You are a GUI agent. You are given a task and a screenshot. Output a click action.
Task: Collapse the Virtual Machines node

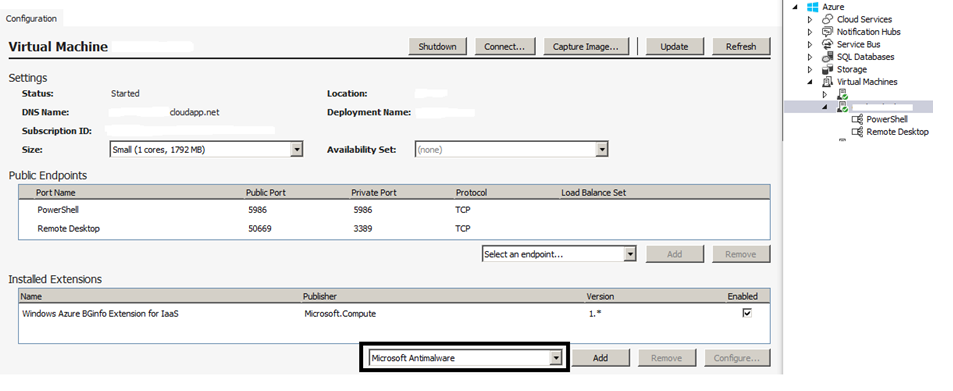[810, 82]
